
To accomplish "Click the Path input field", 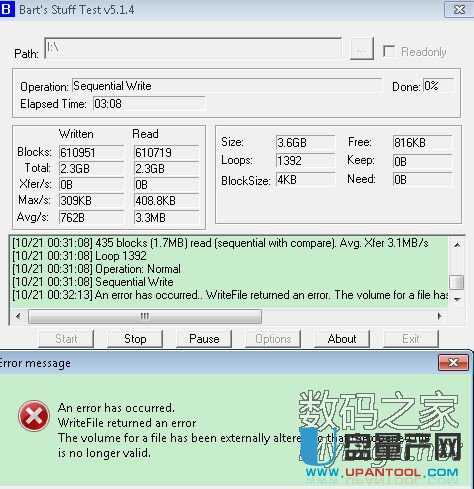I will pyautogui.click(x=193, y=48).
